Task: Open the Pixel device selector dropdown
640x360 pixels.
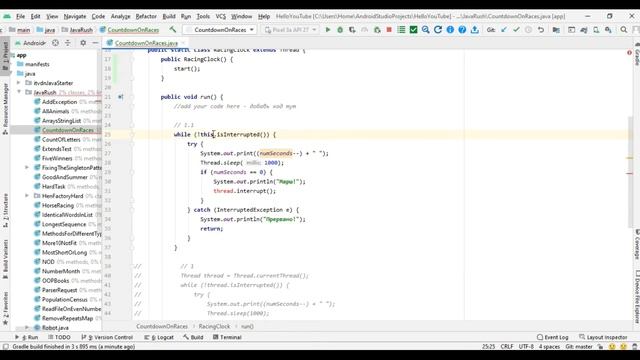Action: 290,30
